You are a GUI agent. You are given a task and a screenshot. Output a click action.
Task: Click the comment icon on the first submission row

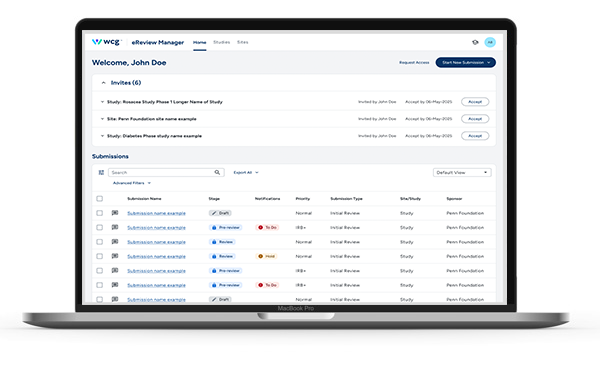point(114,213)
